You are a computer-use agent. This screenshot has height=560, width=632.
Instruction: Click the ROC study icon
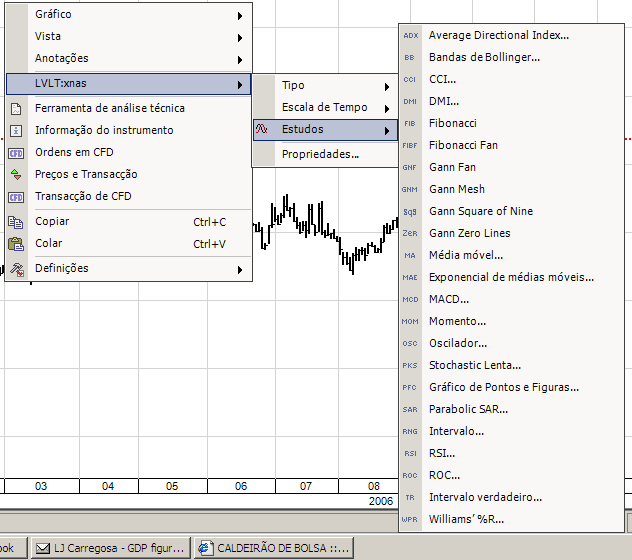(410, 475)
